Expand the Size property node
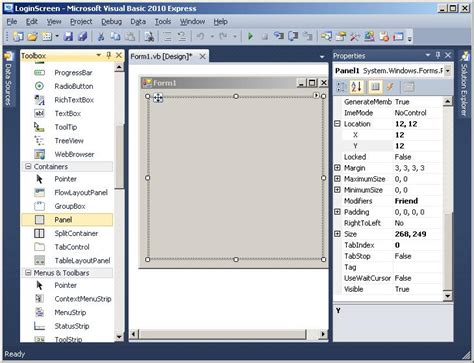Image resolution: width=474 pixels, height=363 pixels. pyautogui.click(x=337, y=234)
